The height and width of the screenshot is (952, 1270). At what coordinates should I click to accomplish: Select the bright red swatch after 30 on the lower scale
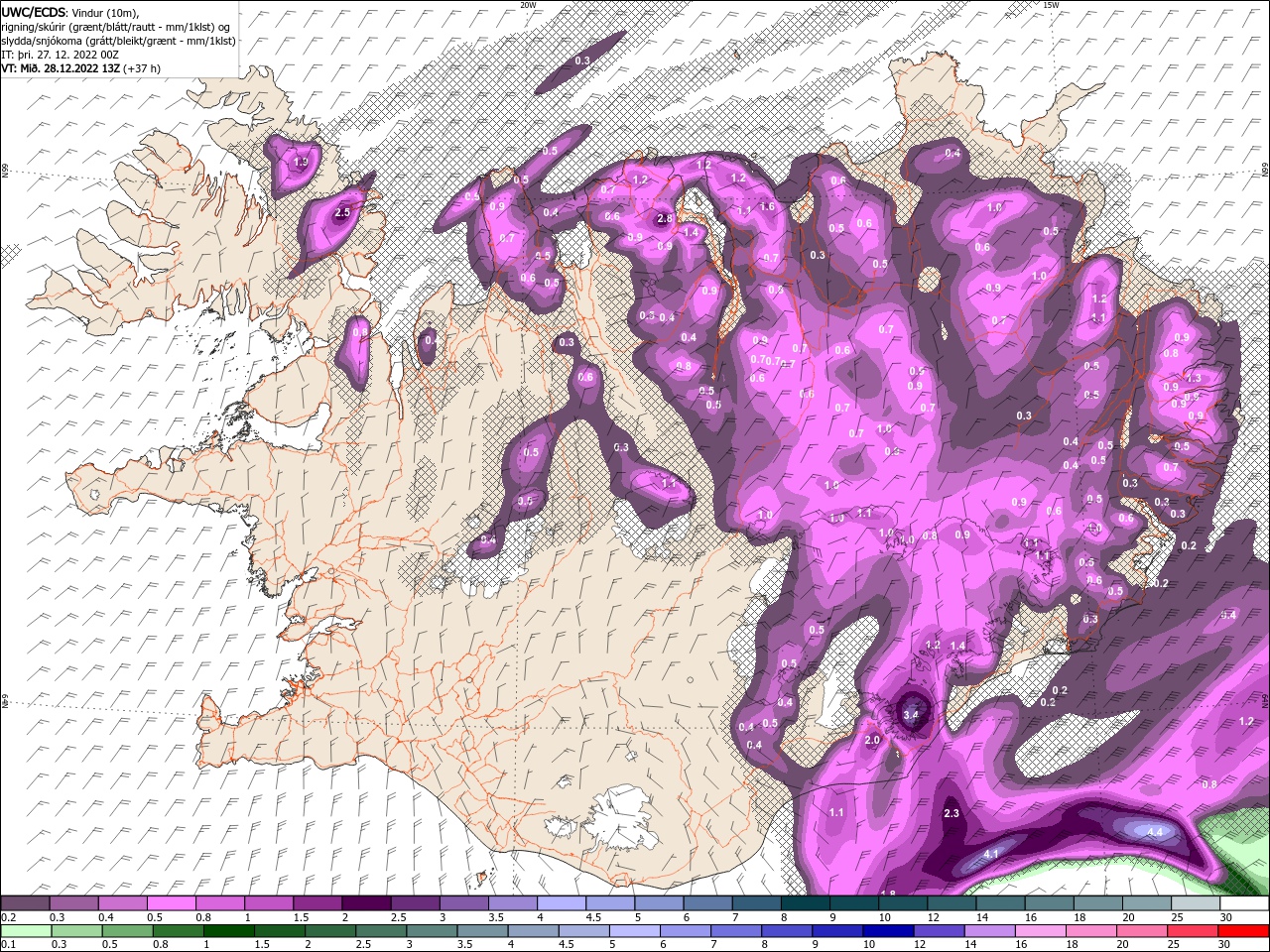pyautogui.click(x=1242, y=931)
